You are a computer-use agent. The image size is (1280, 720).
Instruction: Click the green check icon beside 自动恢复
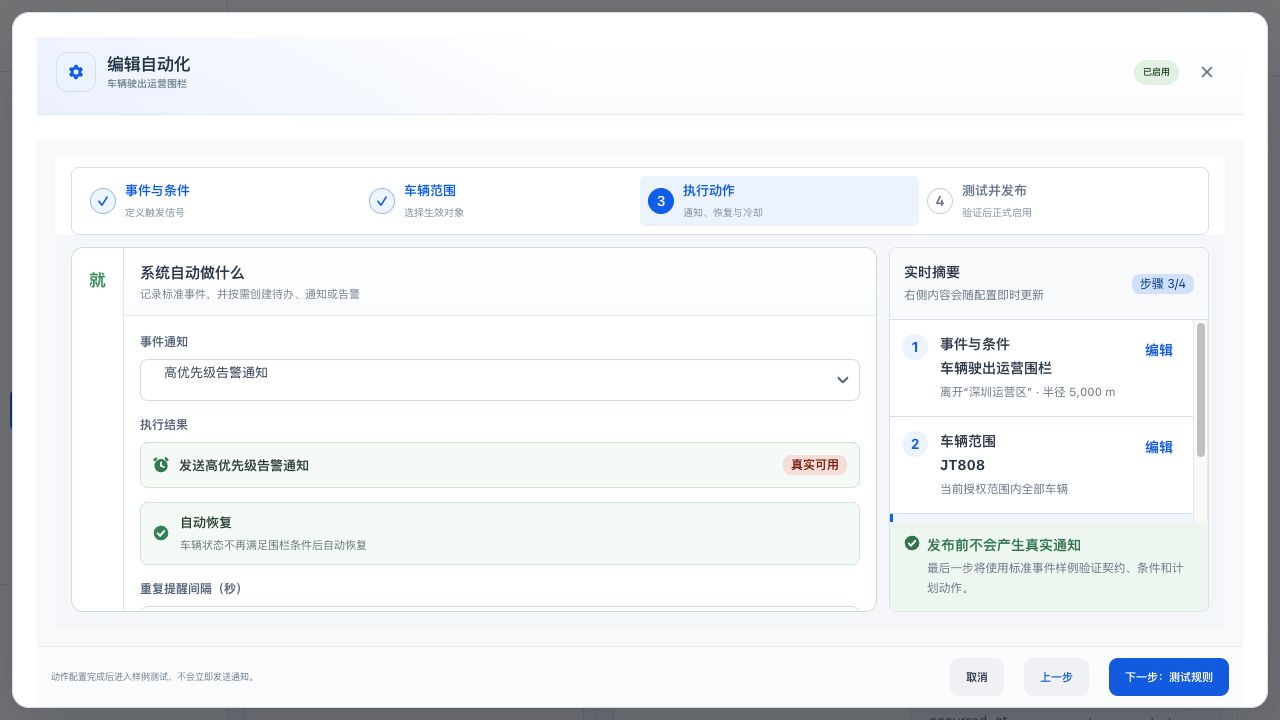coord(161,533)
